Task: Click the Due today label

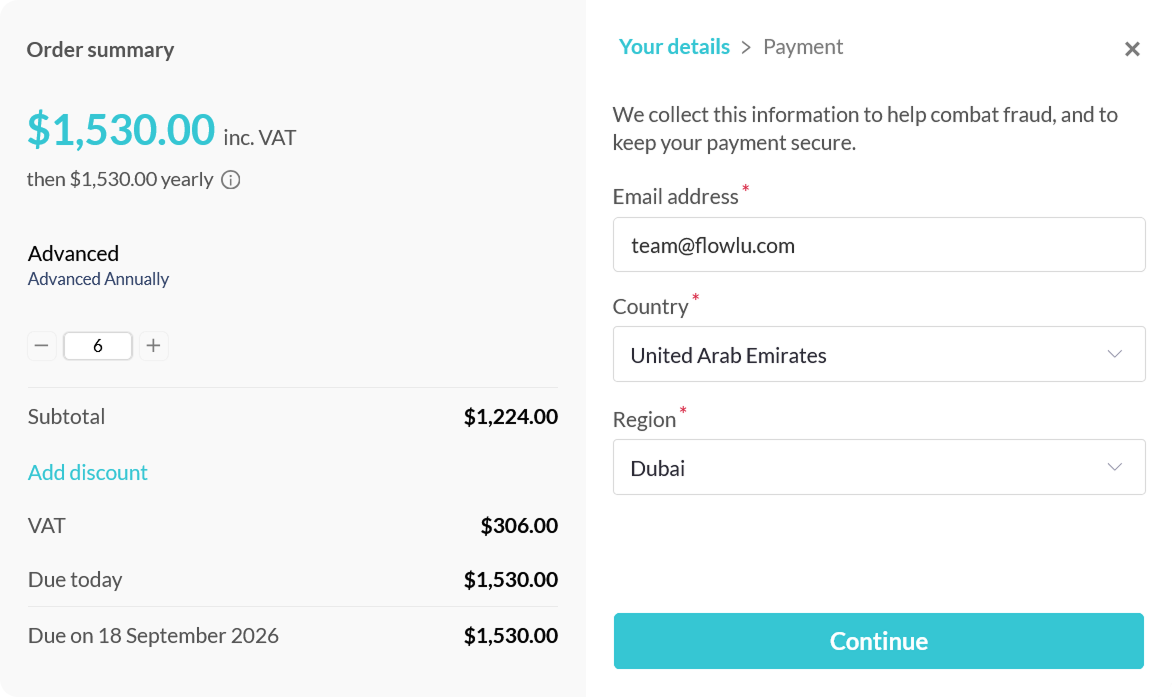Action: coord(75,580)
